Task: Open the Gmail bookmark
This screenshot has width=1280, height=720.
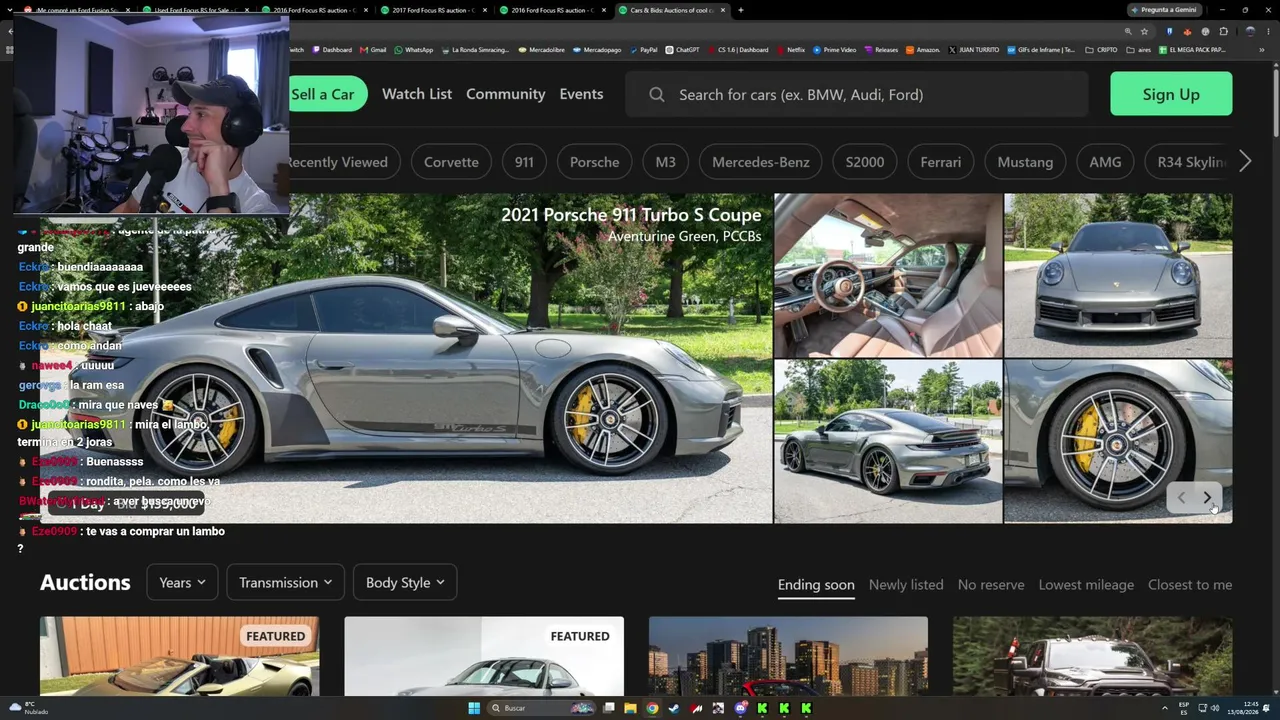Action: (x=373, y=50)
